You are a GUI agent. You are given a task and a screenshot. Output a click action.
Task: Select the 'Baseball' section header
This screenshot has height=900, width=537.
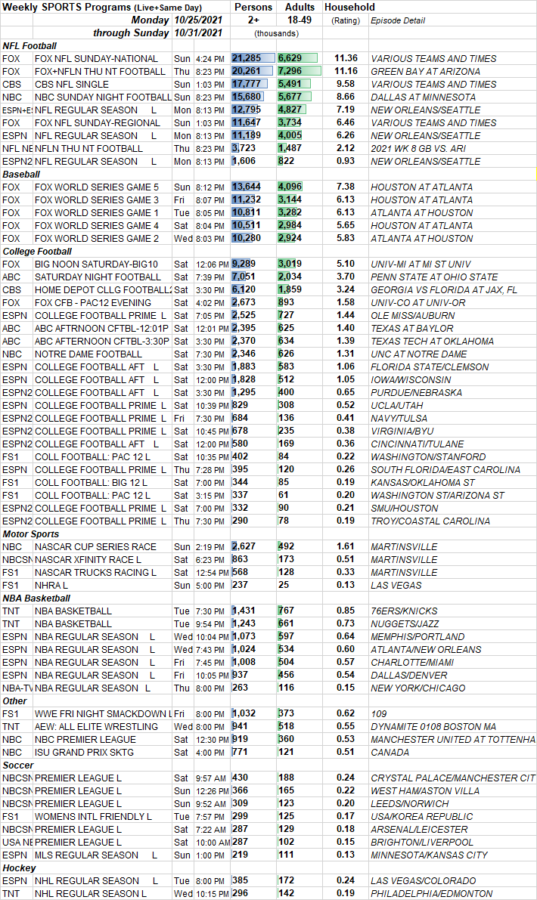coord(21,174)
